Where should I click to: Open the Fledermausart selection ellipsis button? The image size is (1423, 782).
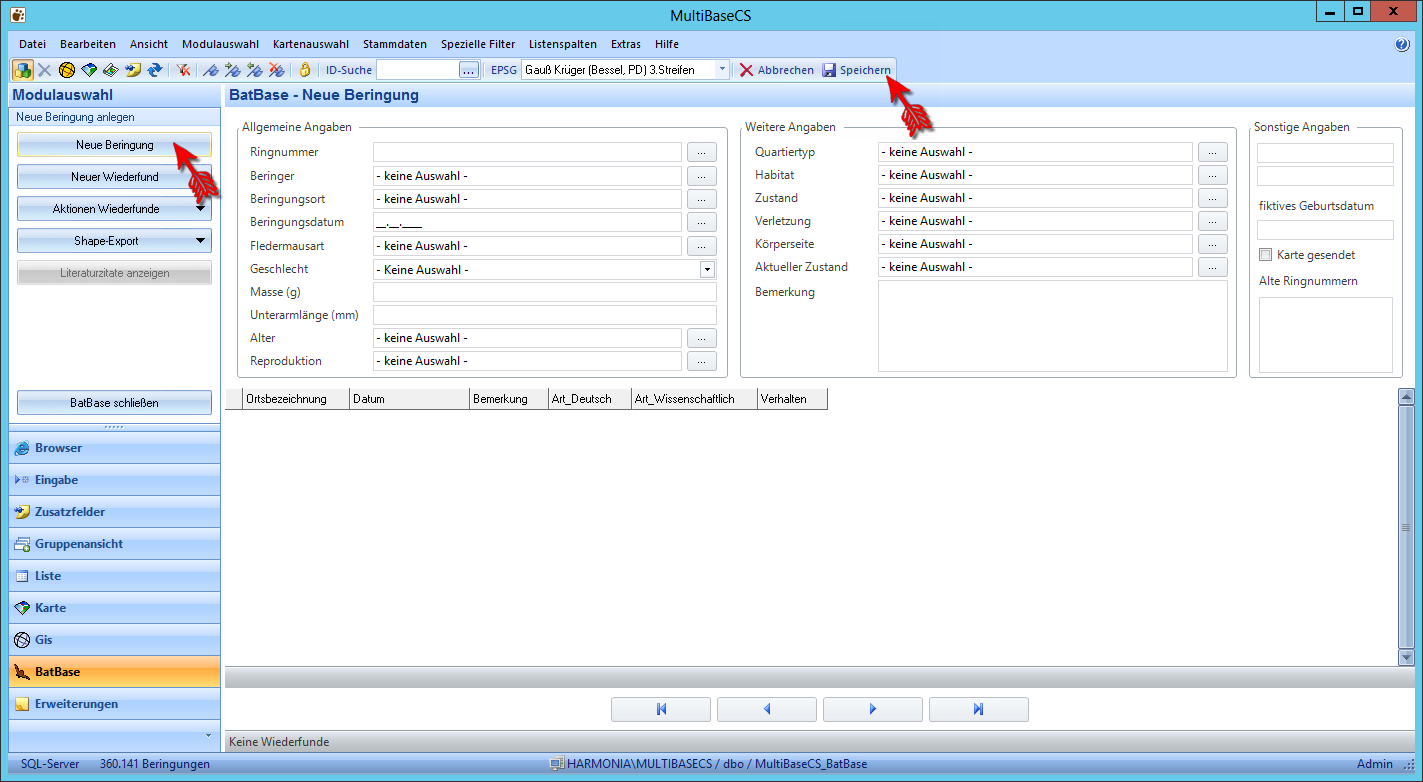[701, 246]
